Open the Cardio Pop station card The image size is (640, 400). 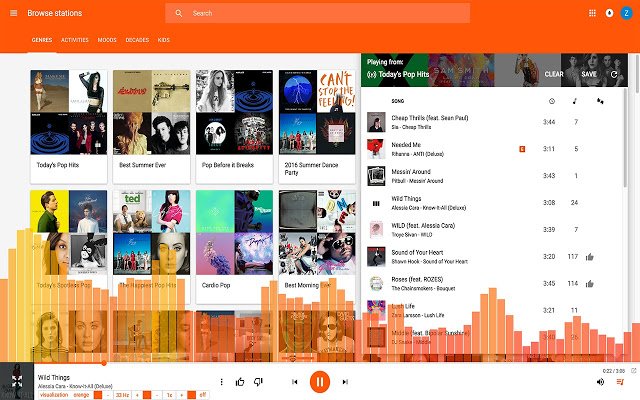pos(234,247)
